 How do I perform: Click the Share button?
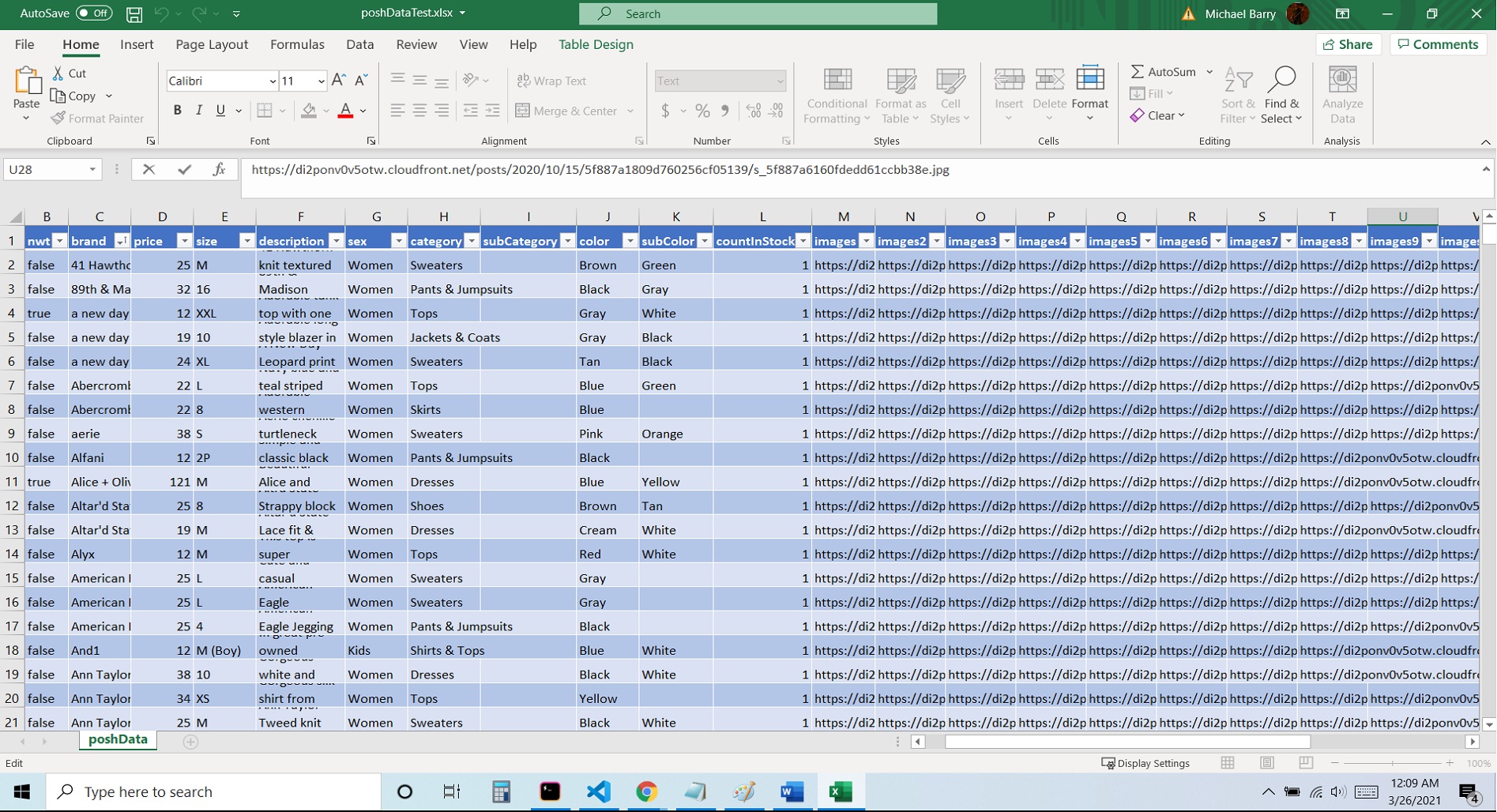pos(1348,44)
